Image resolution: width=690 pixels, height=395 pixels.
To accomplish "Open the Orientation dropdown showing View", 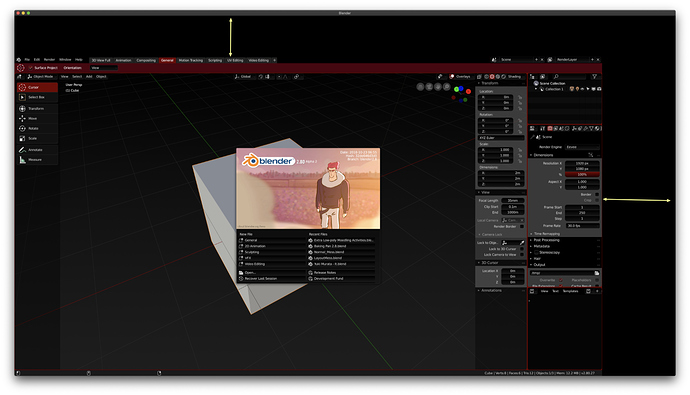I will point(104,68).
